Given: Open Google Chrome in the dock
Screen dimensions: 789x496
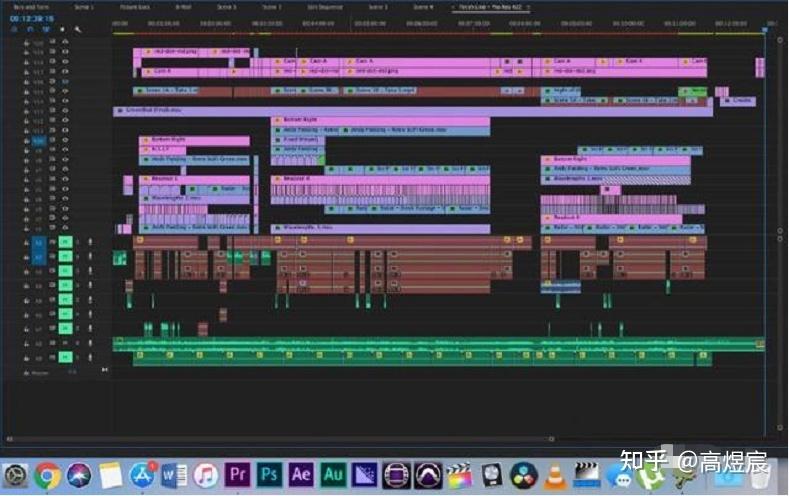Looking at the screenshot, I should click(x=47, y=476).
